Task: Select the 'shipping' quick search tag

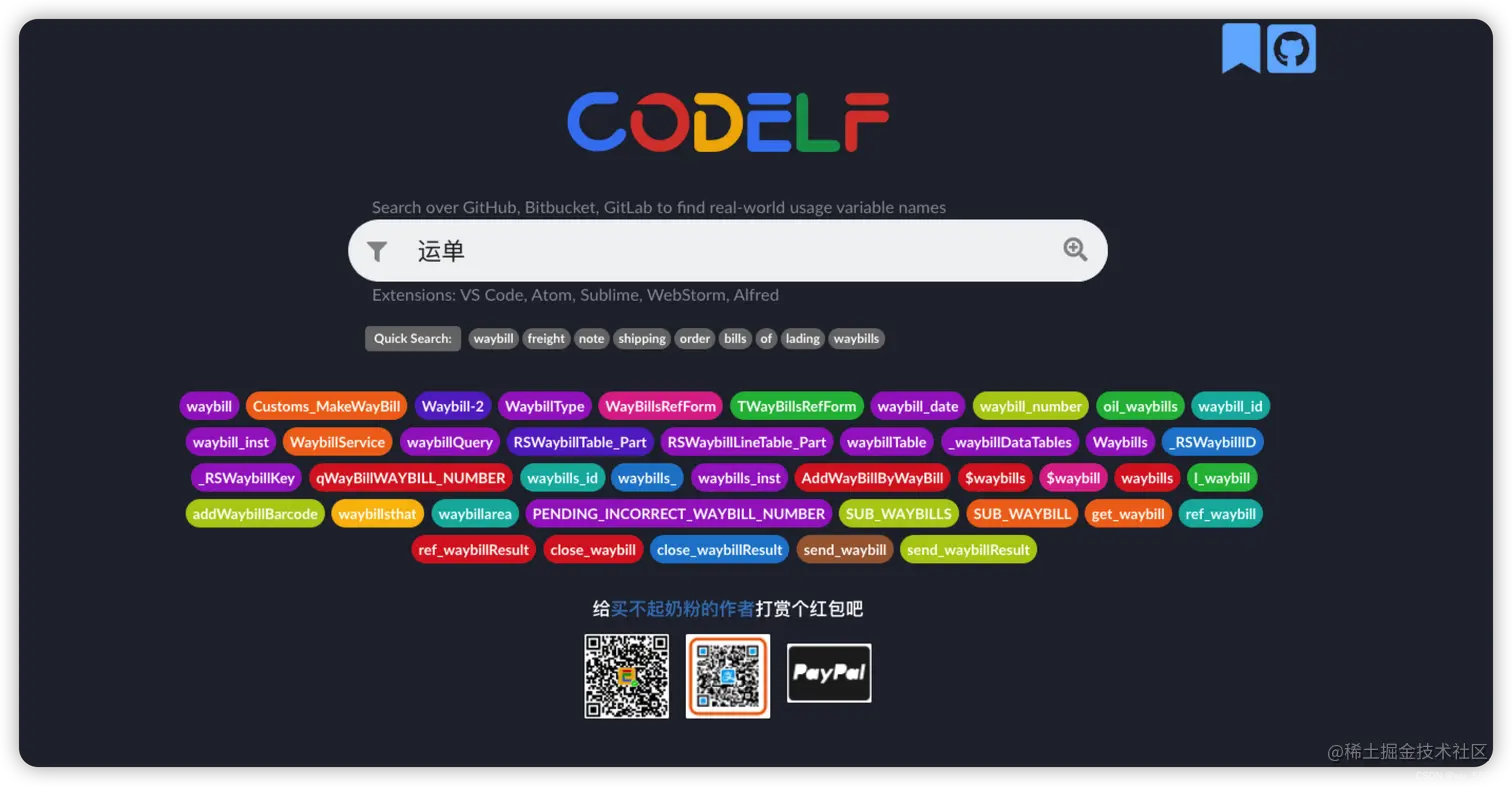Action: (641, 338)
